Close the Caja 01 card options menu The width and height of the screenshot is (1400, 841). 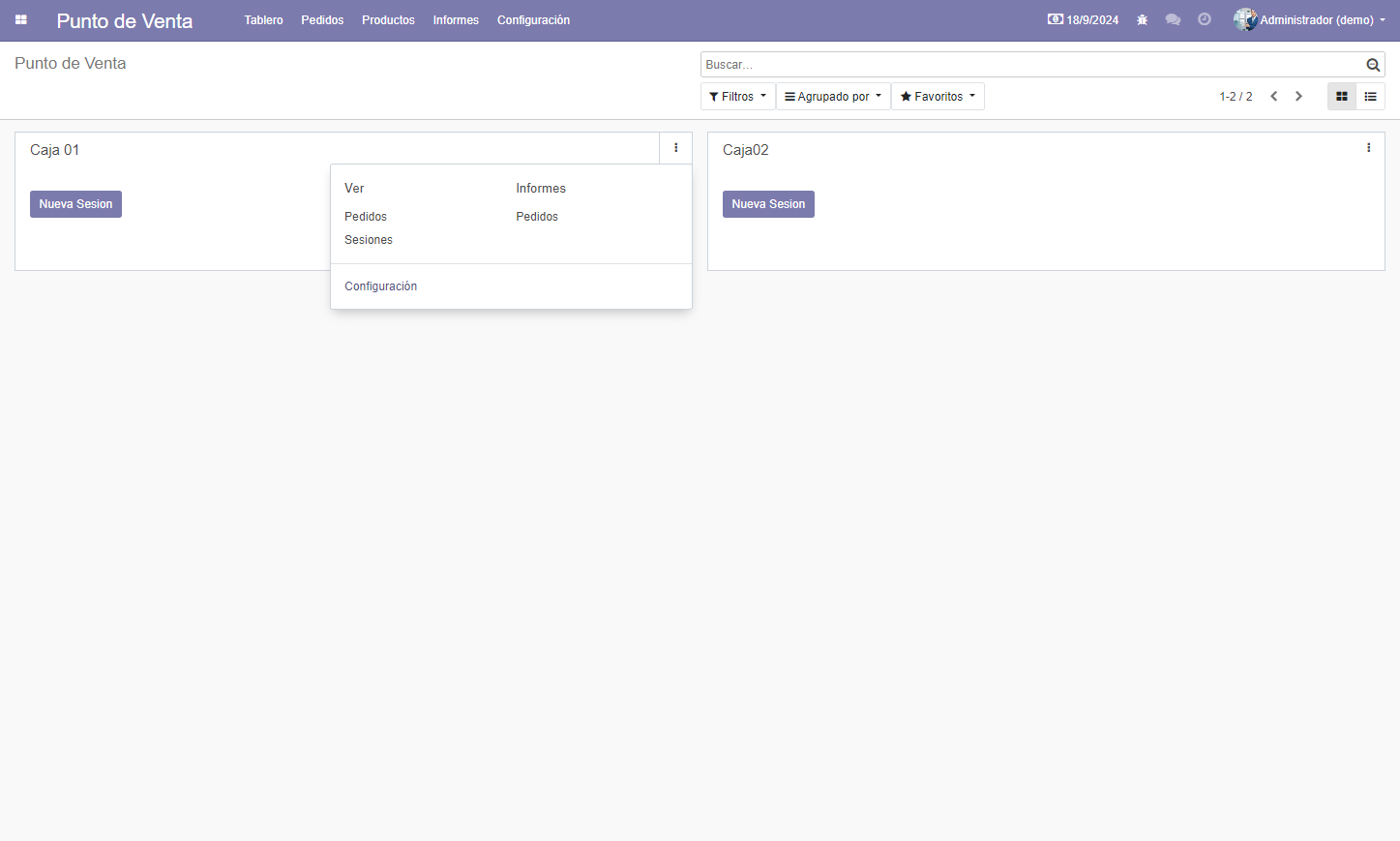676,148
